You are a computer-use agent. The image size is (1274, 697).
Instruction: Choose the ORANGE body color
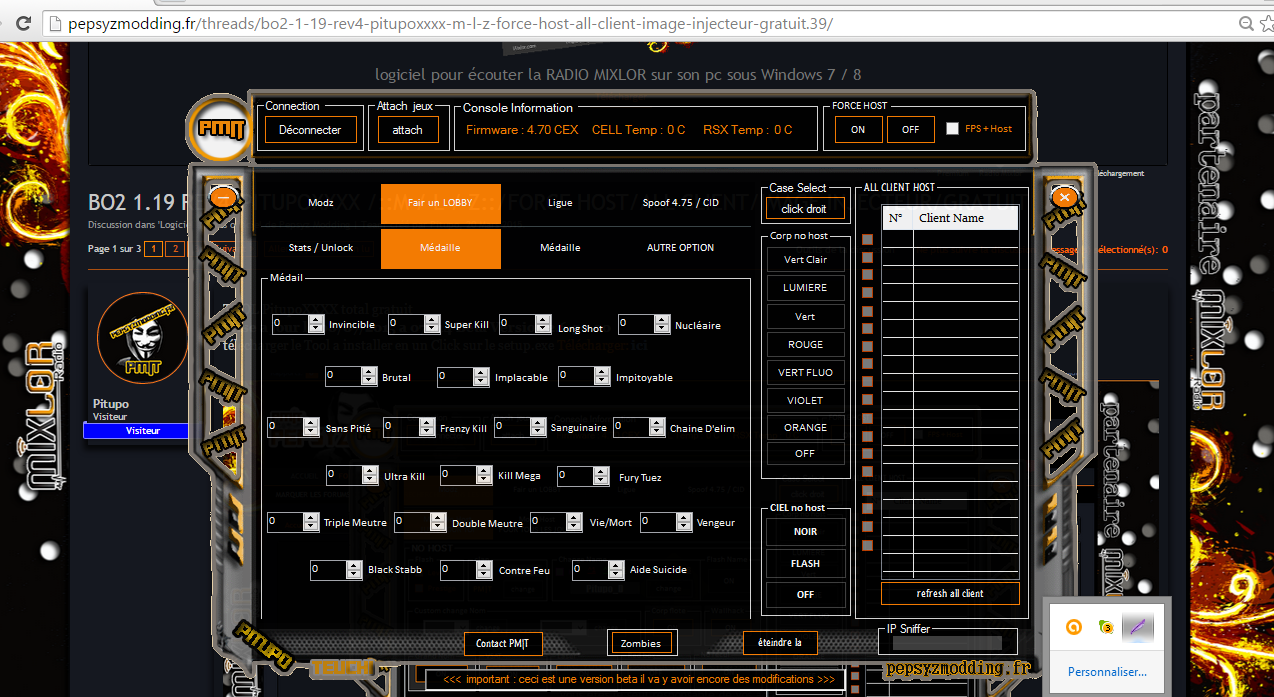point(806,428)
